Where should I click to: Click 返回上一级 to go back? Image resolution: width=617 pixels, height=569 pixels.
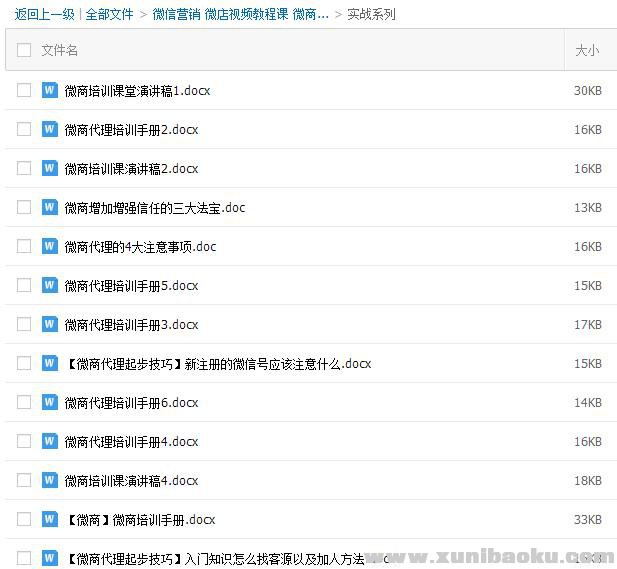click(44, 14)
